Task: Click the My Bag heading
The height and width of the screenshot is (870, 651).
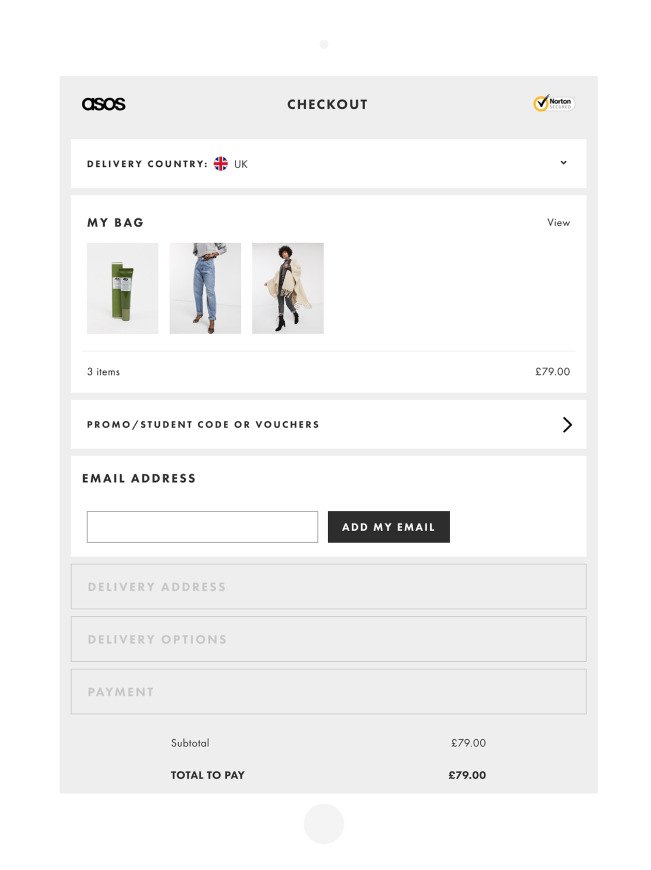Action: [x=115, y=222]
